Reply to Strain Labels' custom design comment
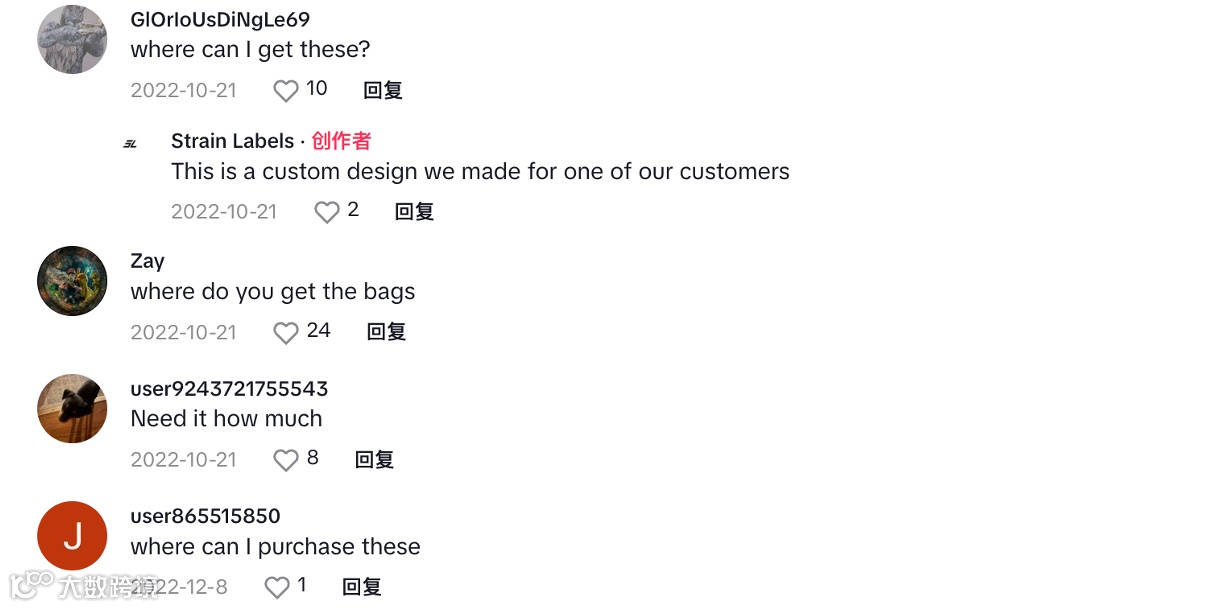 [414, 212]
